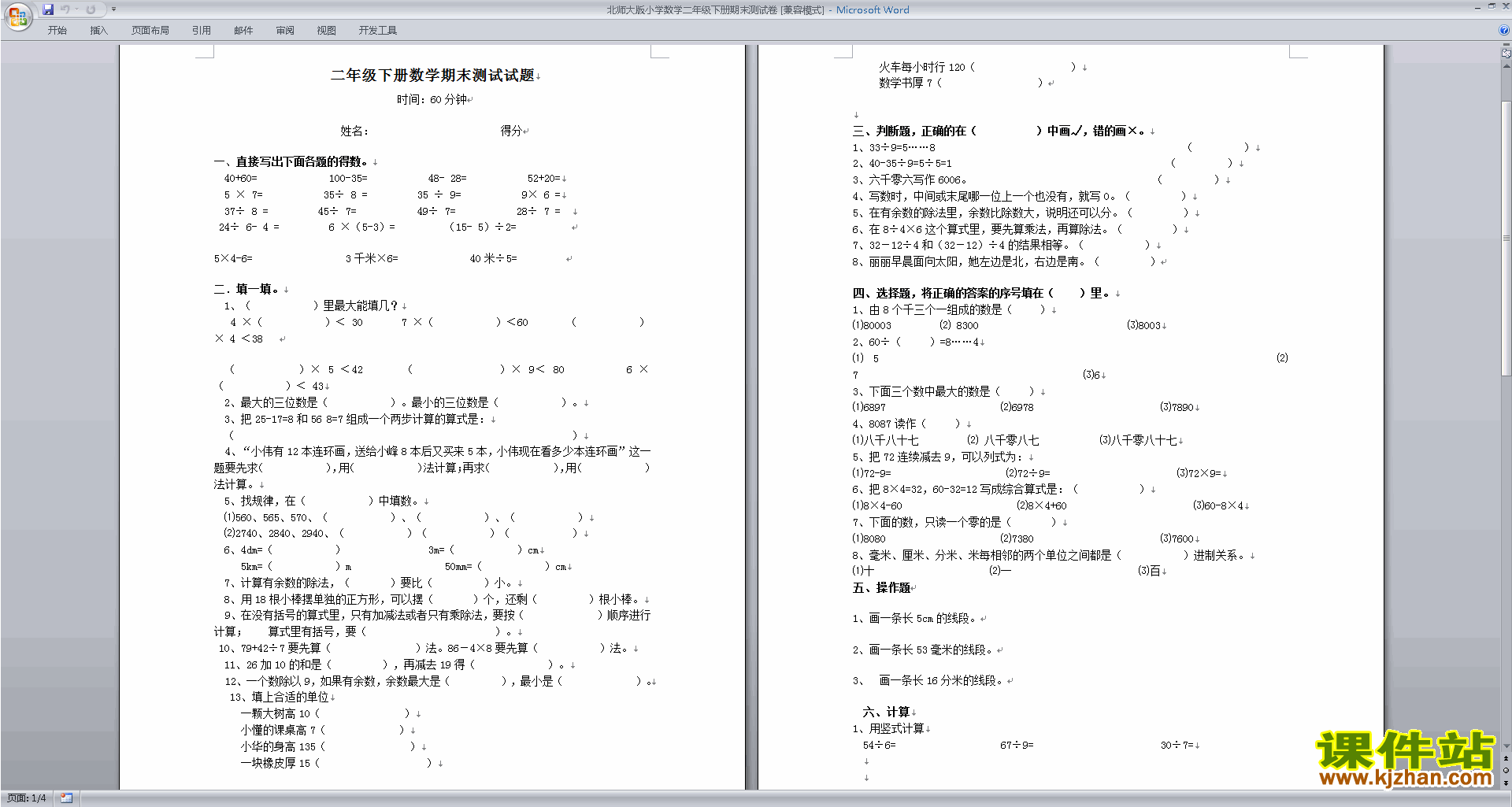Screen dimensions: 1512x807
Task: Click the equation 67÷9=
Action: 1017,745
